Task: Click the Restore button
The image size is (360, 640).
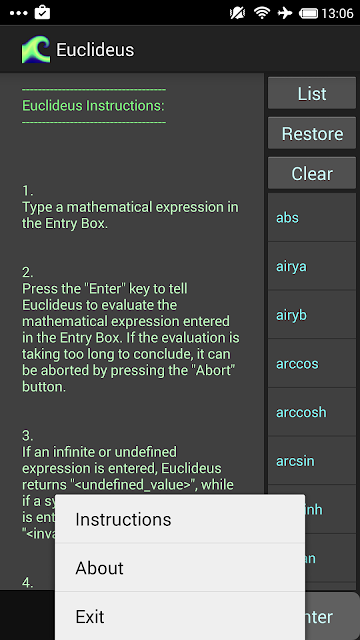Action: 312,133
